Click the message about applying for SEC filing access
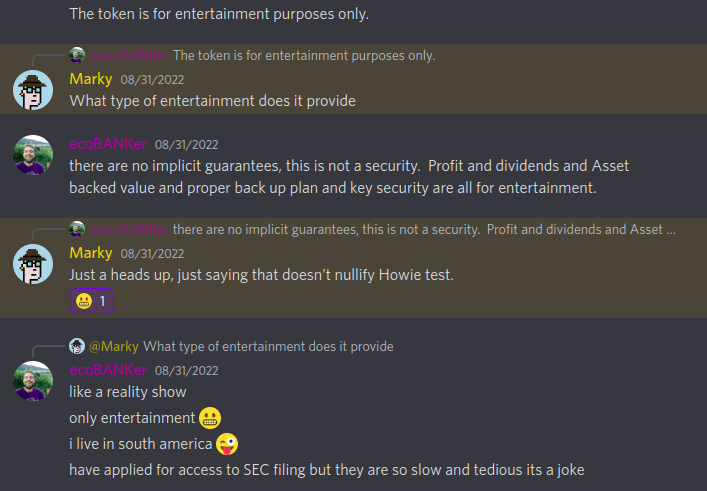 click(x=326, y=470)
